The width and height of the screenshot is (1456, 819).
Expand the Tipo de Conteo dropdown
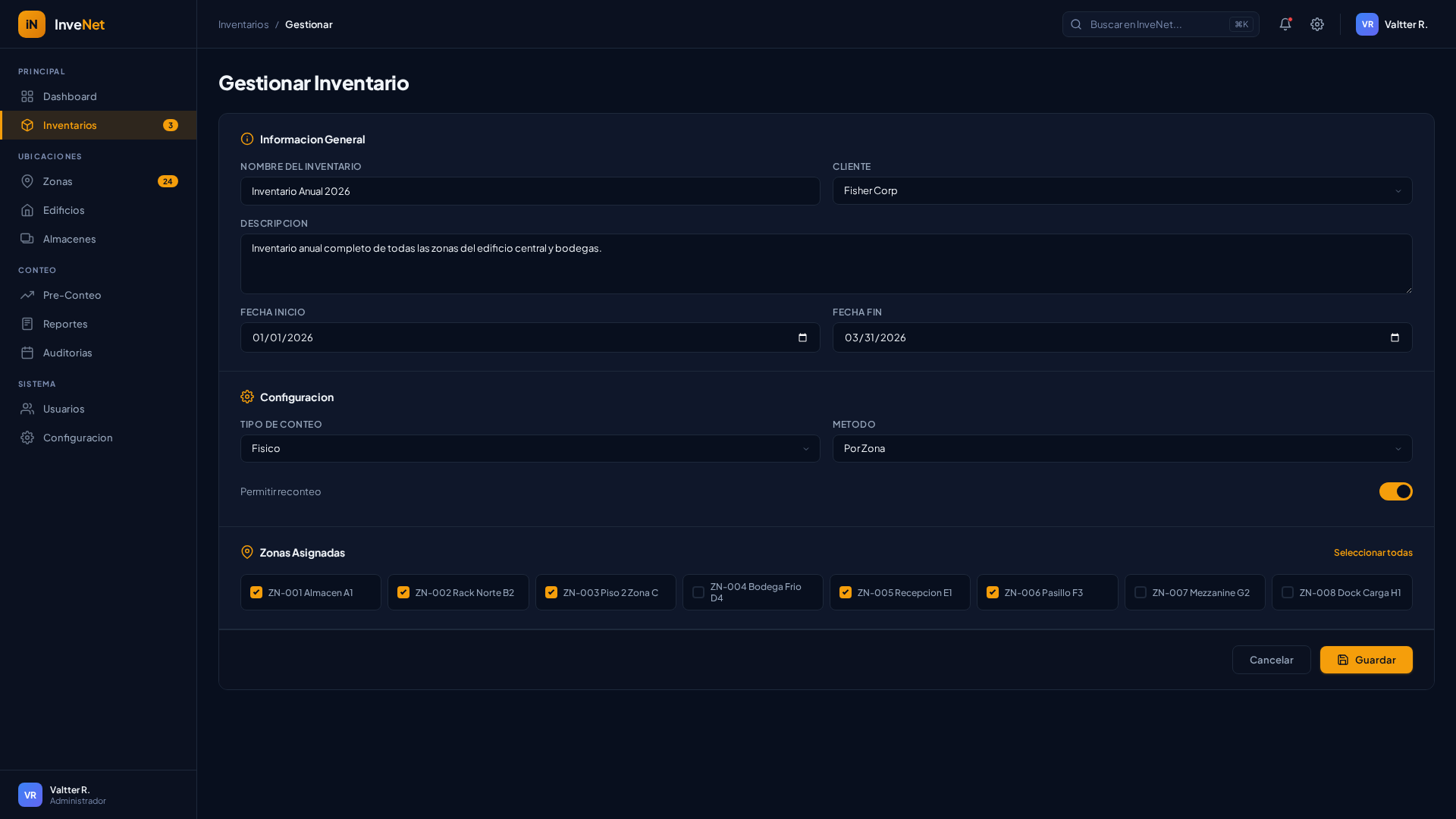[529, 448]
